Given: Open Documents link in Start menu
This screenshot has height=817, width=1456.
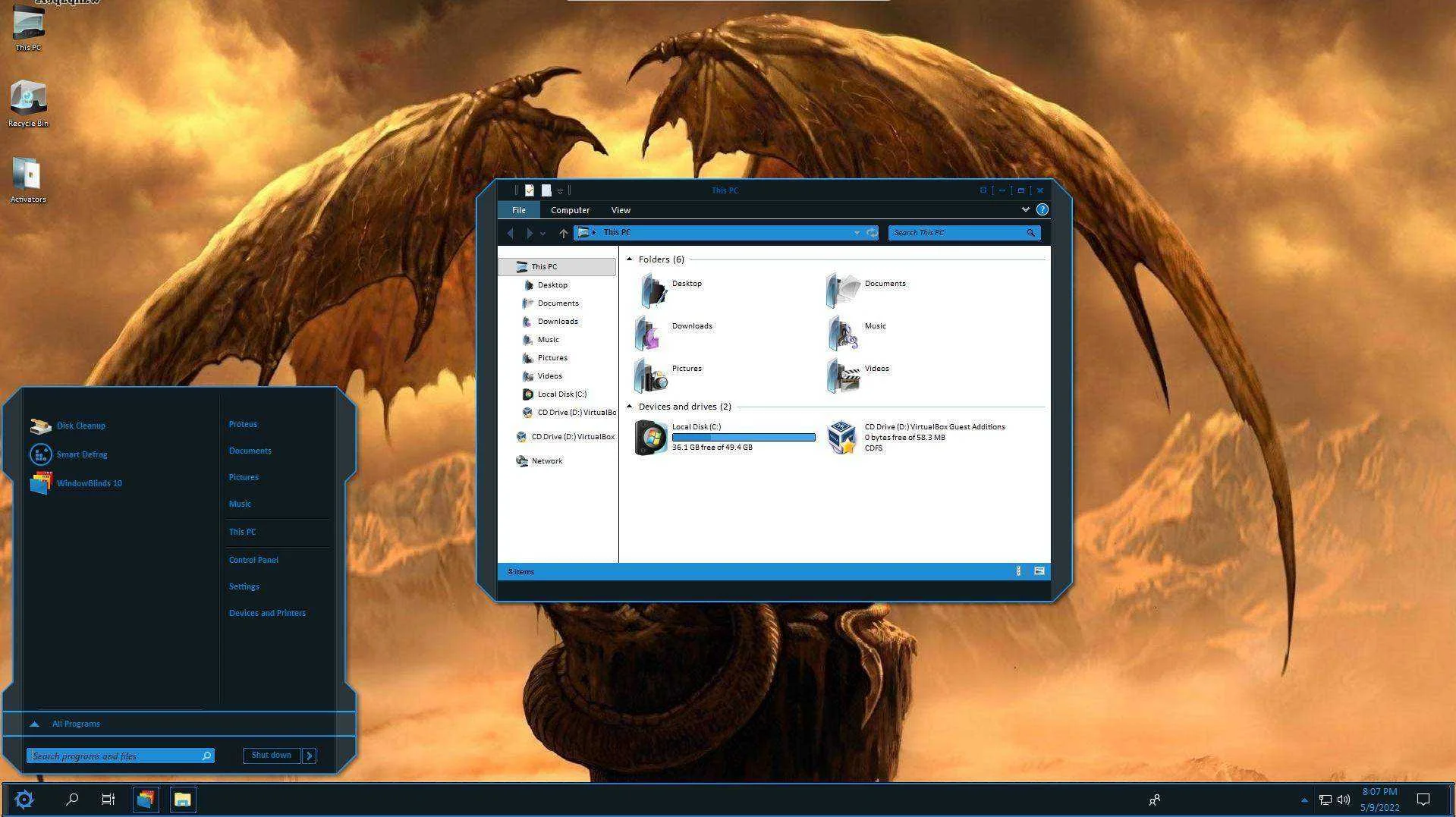Looking at the screenshot, I should point(250,451).
